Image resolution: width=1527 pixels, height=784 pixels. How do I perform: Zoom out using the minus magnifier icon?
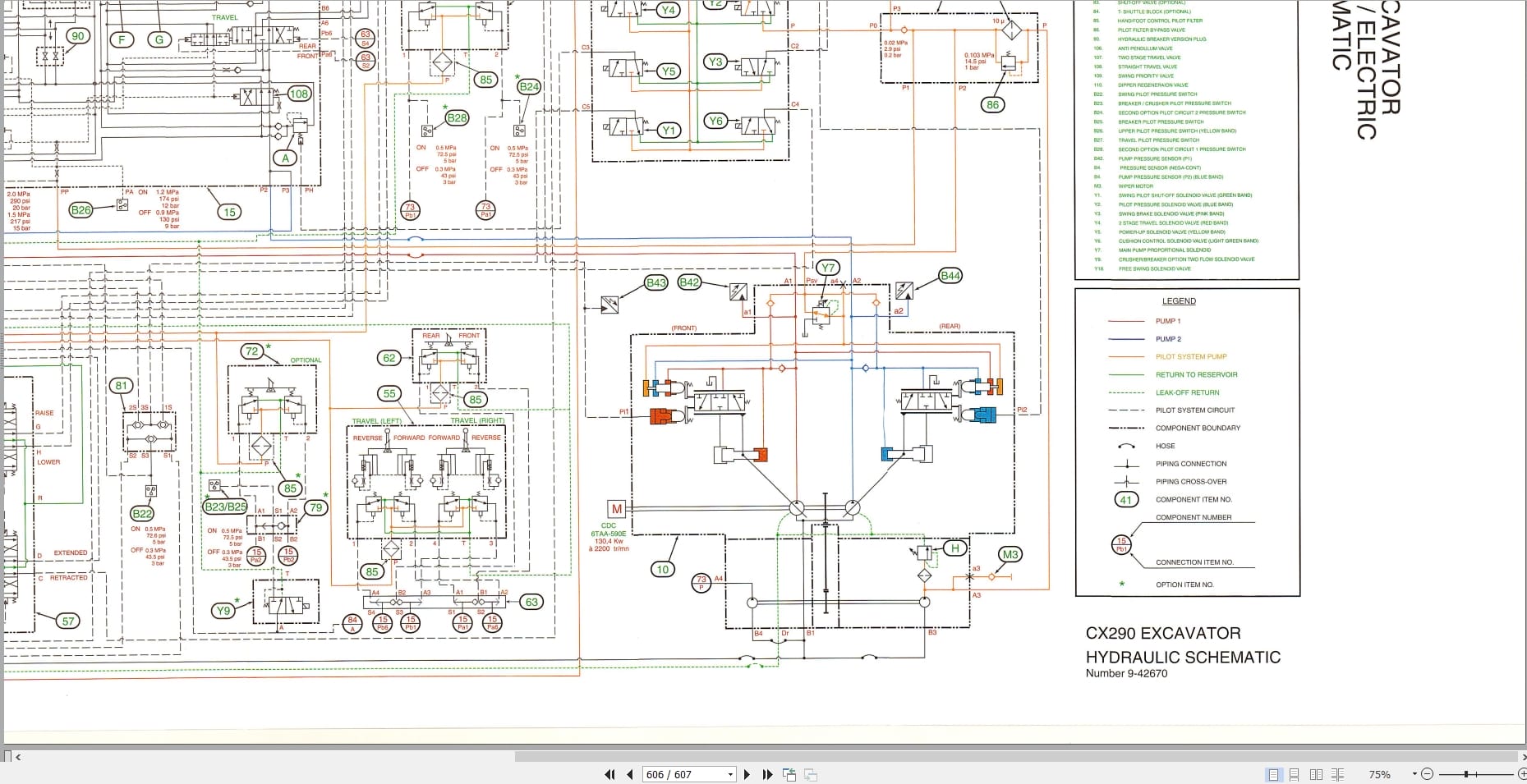point(1427,774)
